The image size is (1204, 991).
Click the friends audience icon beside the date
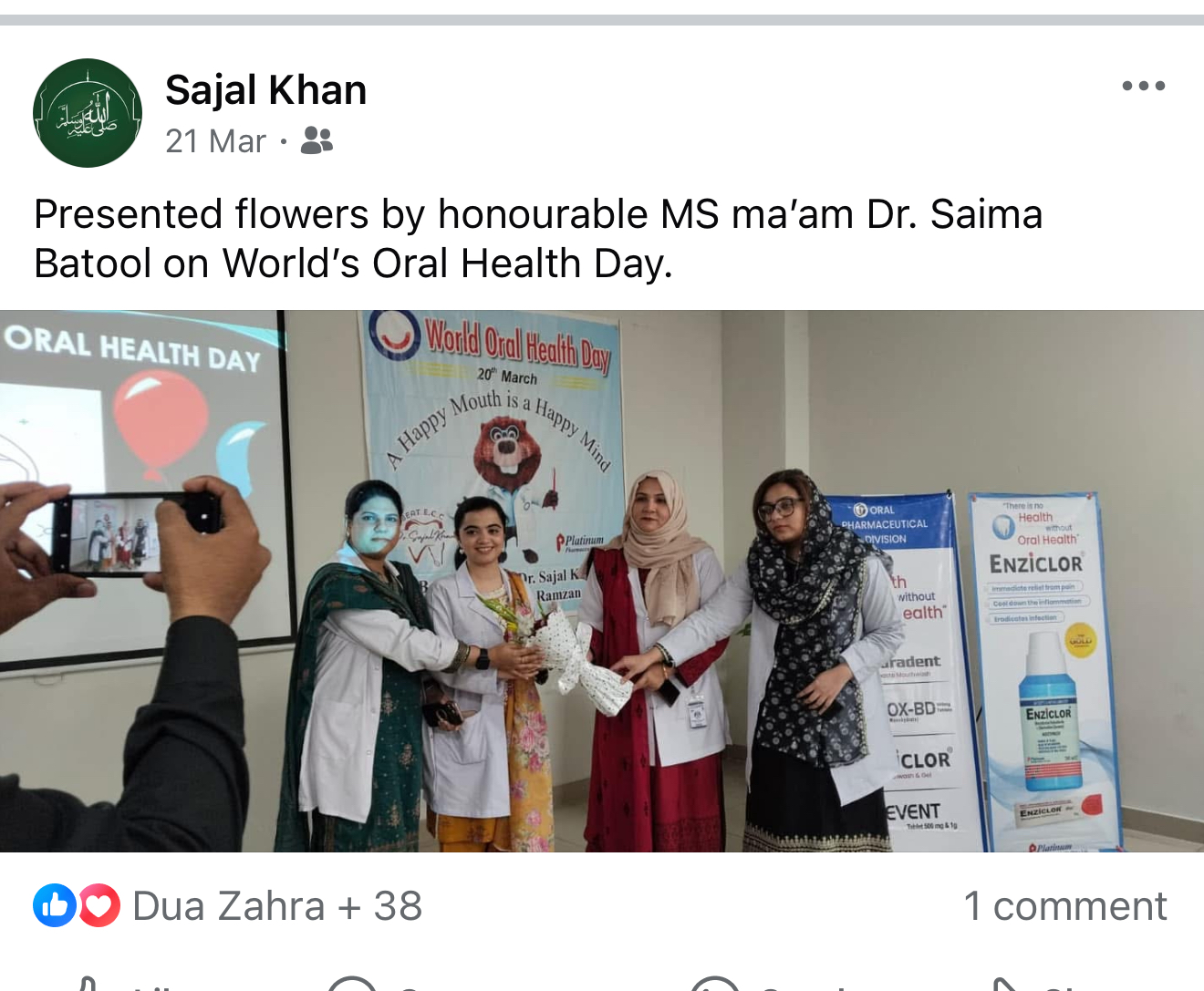pyautogui.click(x=317, y=140)
